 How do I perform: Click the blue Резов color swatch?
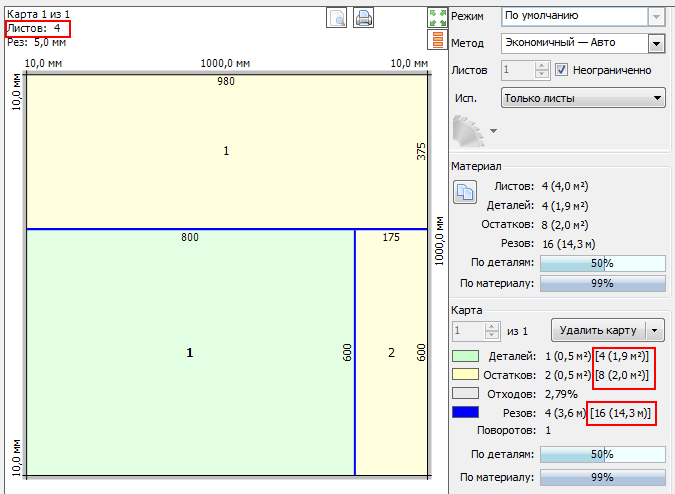tap(465, 412)
